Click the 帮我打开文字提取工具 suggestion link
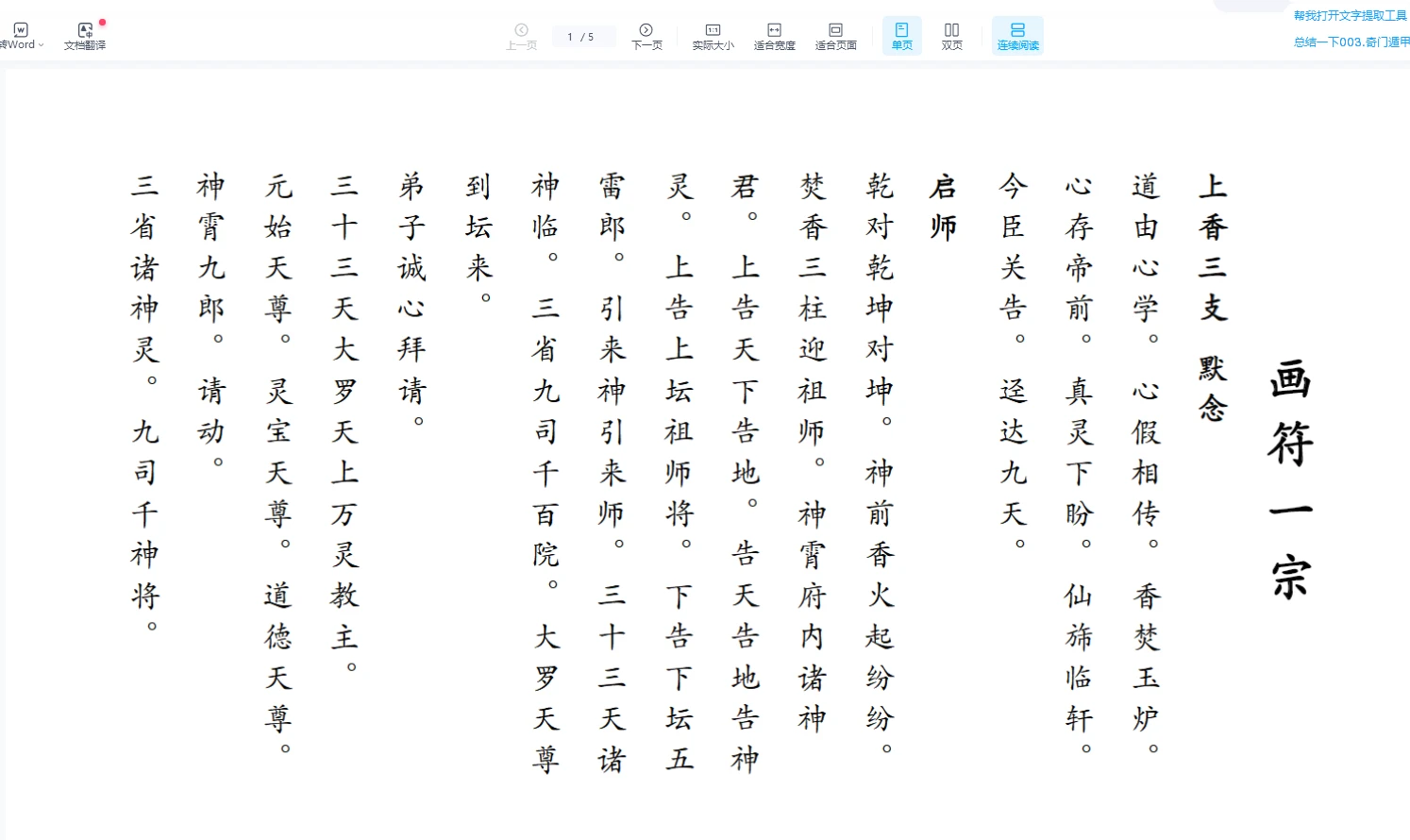This screenshot has width=1410, height=840. point(1351,16)
